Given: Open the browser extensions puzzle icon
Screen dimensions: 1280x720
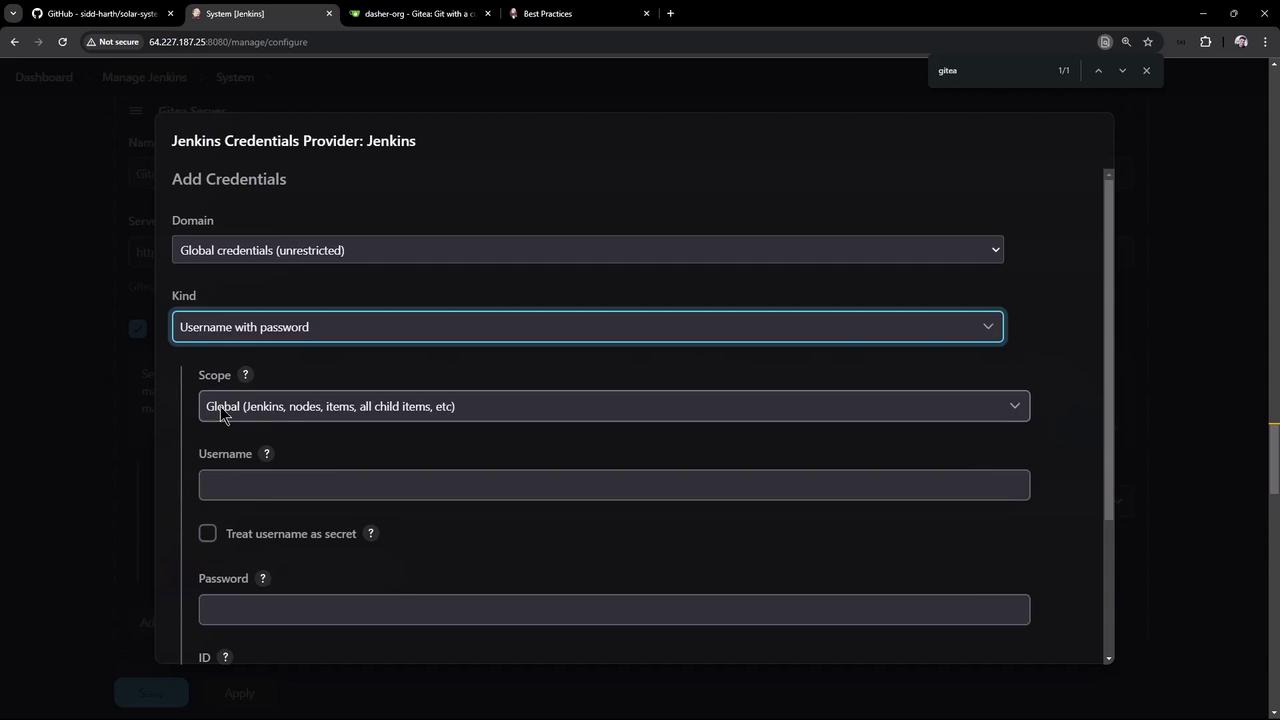Looking at the screenshot, I should [x=1205, y=42].
